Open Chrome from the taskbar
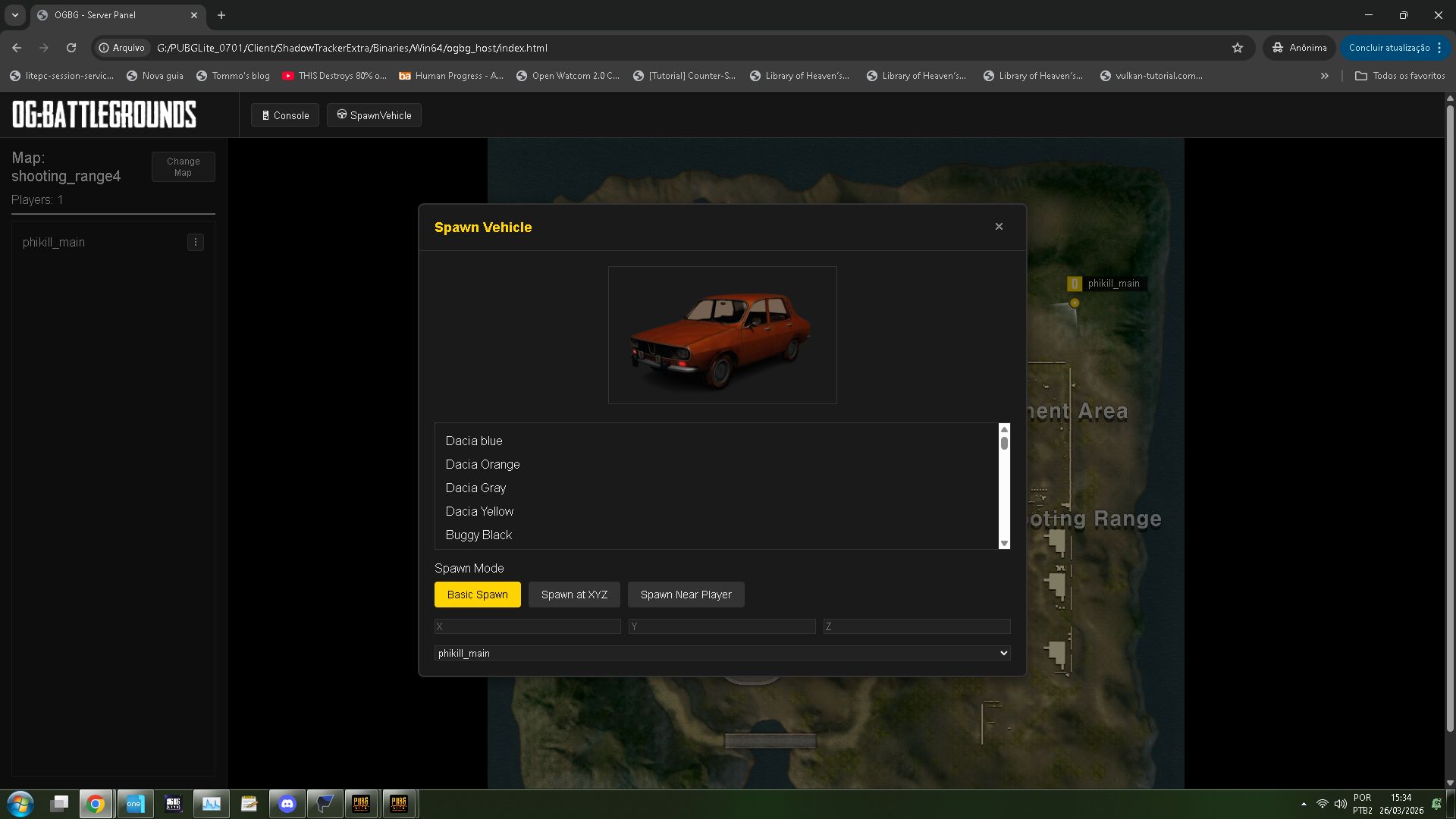 click(96, 804)
